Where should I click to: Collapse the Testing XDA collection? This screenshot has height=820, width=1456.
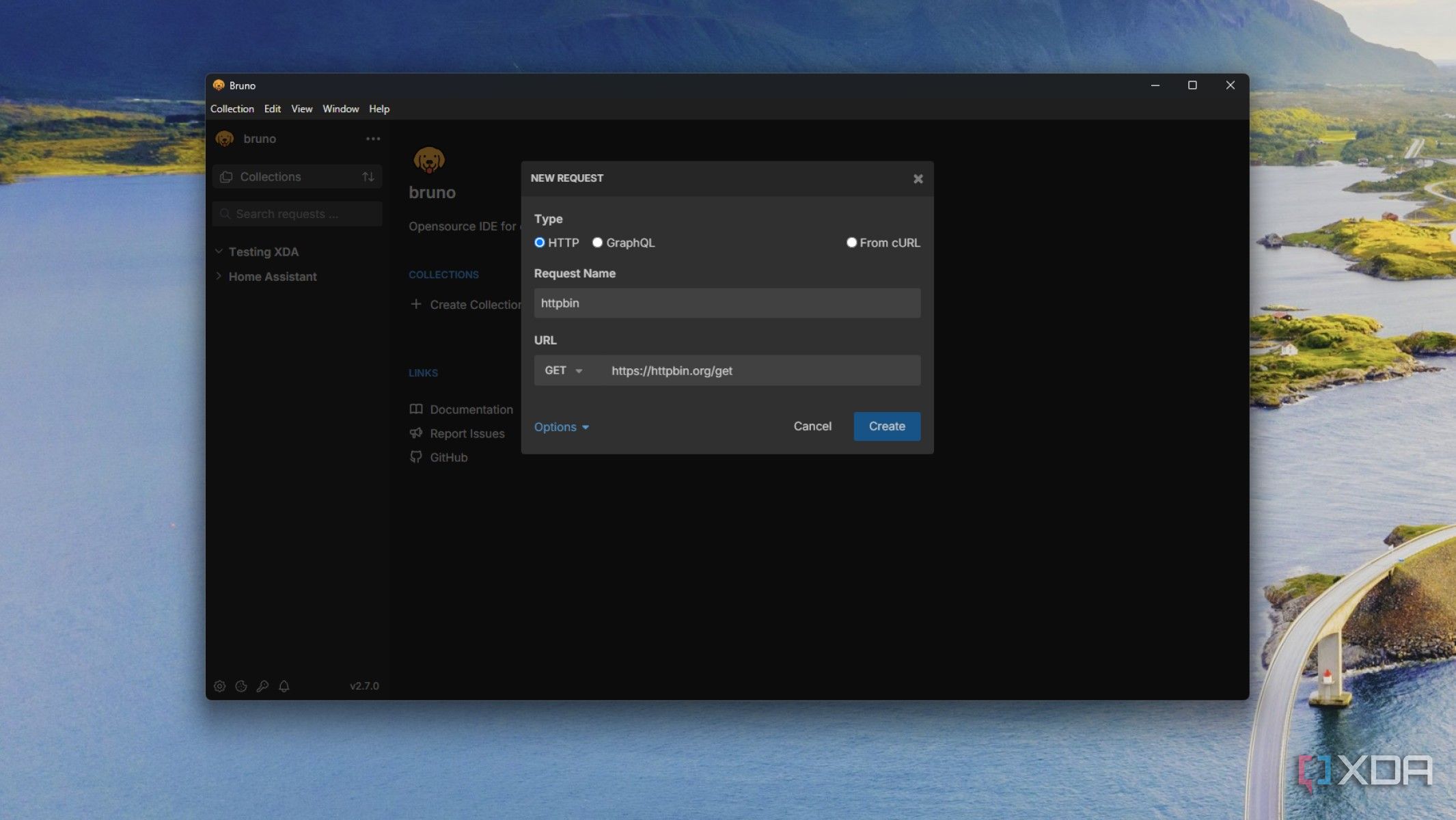pos(219,251)
